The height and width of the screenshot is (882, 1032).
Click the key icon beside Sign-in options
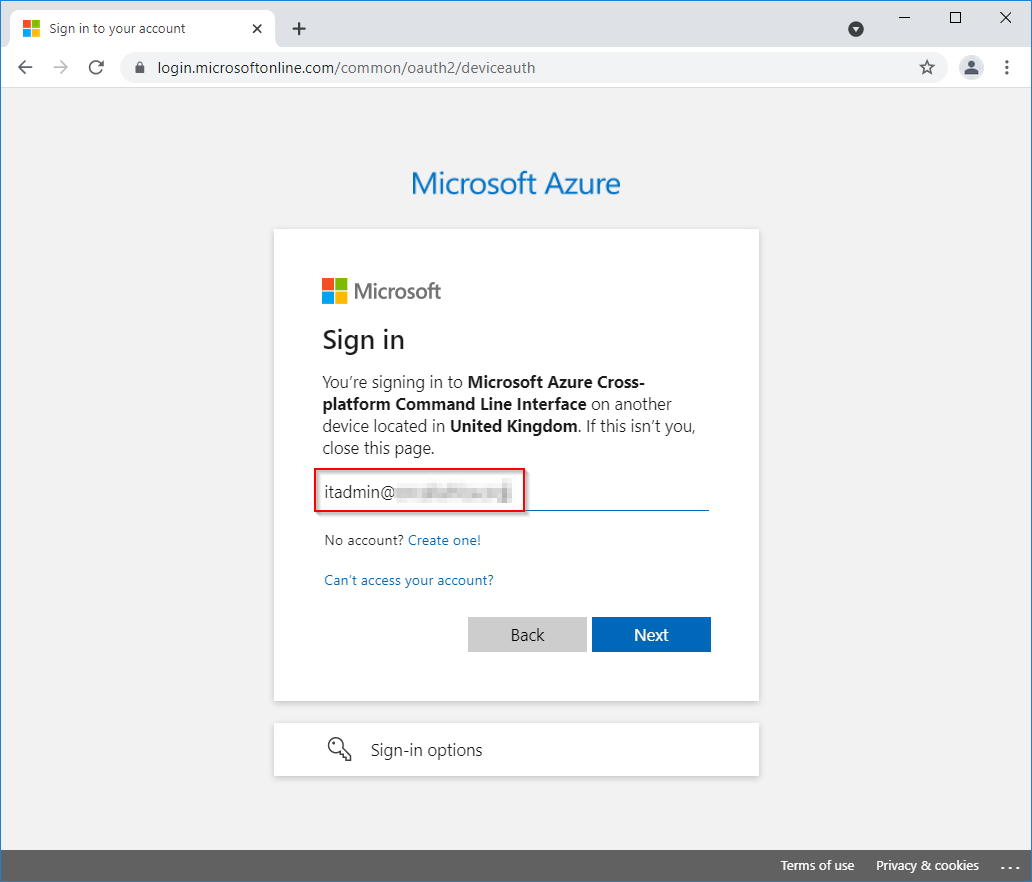(340, 749)
